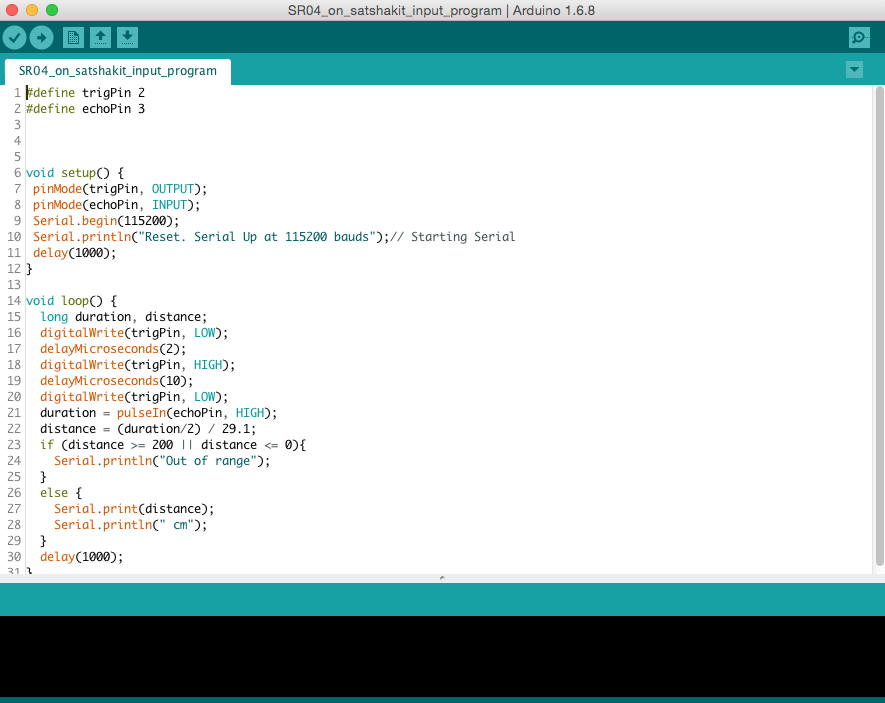
Task: Open a sketch with the up-arrow icon
Action: click(x=100, y=38)
